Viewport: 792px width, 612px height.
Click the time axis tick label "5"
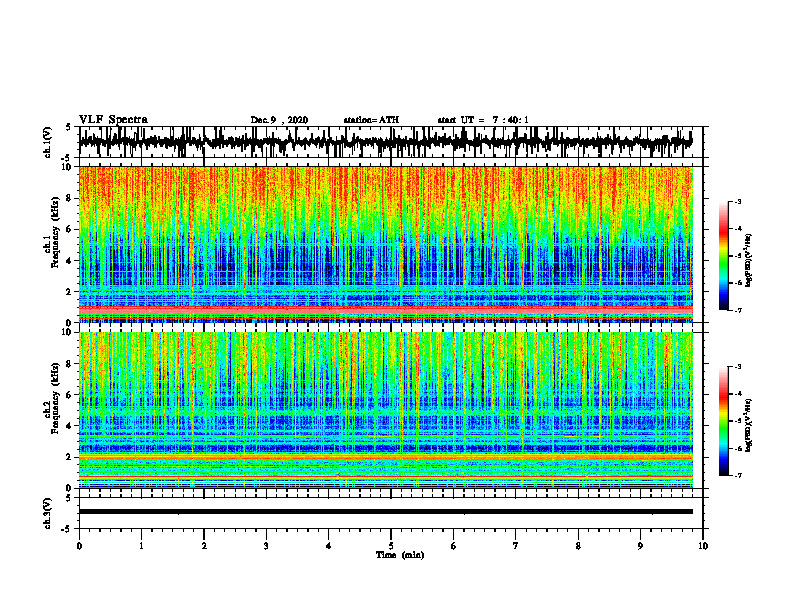[x=391, y=546]
